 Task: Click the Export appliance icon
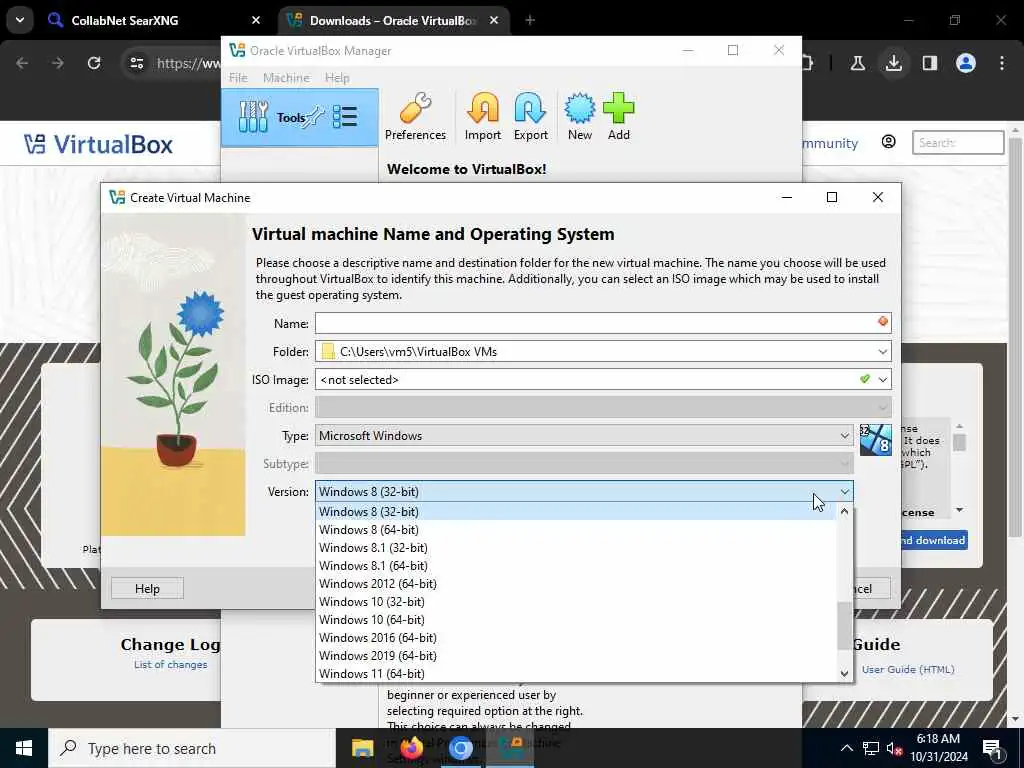tap(530, 117)
